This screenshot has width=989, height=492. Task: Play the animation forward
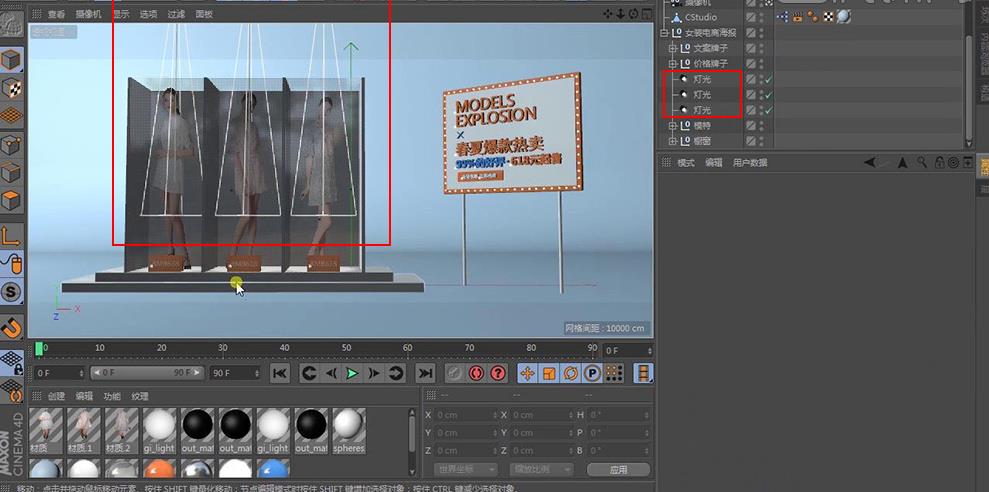point(352,373)
